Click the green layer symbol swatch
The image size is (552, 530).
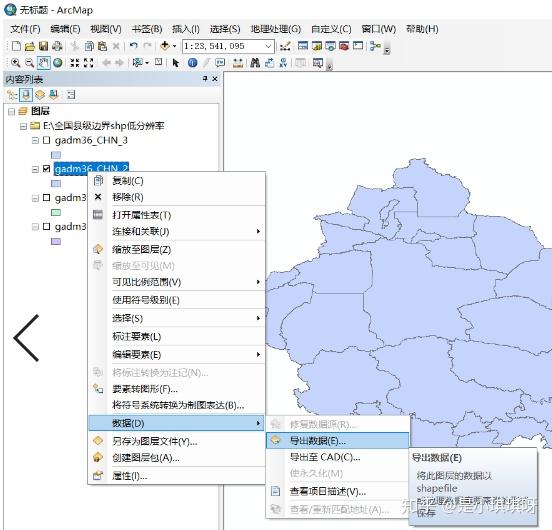(56, 213)
